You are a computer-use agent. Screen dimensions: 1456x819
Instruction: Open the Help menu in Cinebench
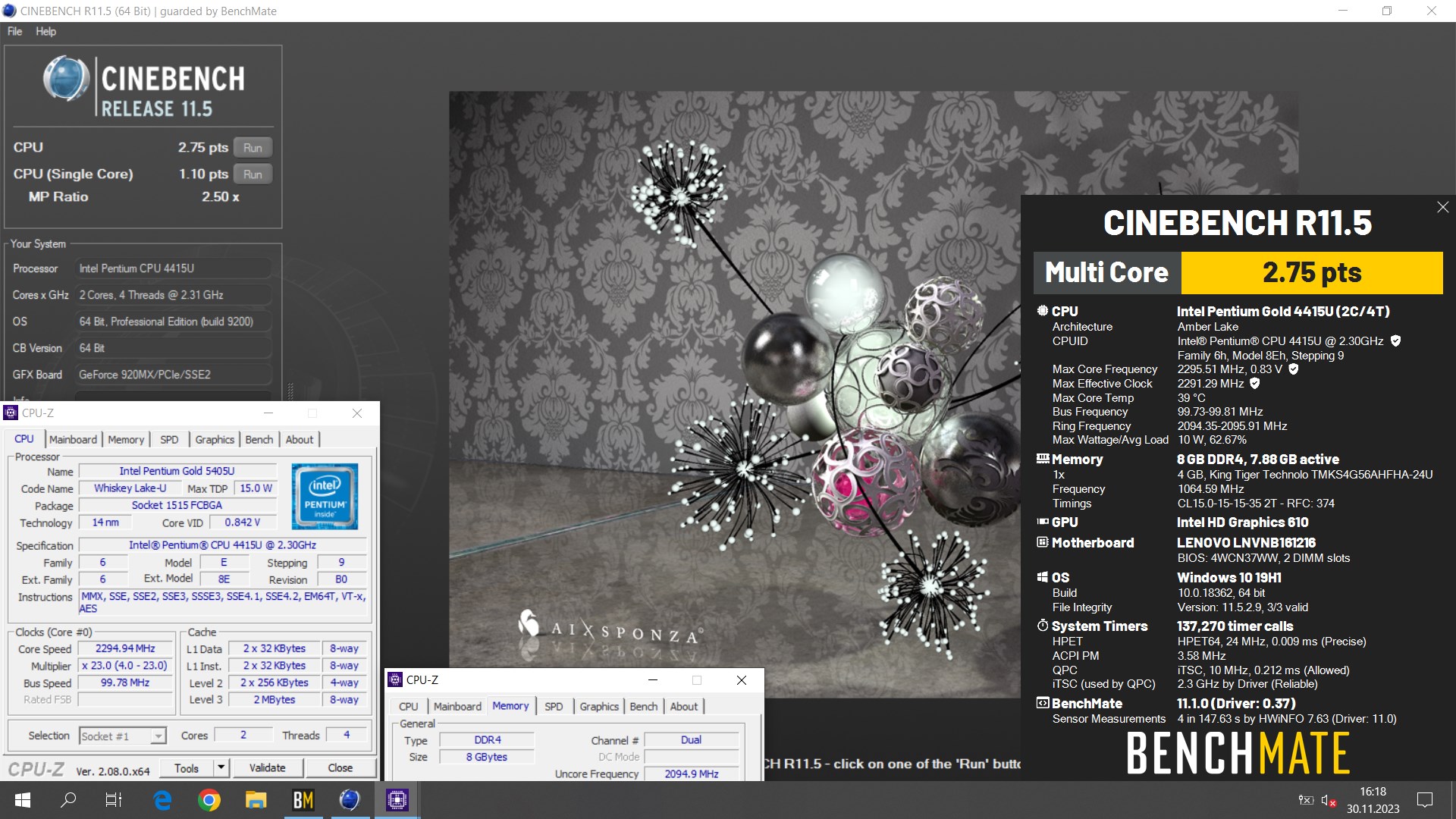click(45, 31)
